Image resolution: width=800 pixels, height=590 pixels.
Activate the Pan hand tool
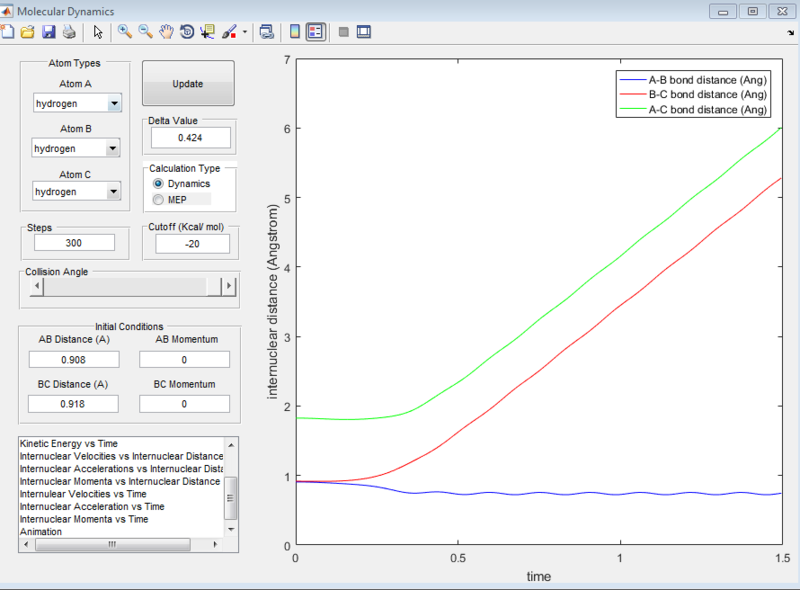(166, 32)
